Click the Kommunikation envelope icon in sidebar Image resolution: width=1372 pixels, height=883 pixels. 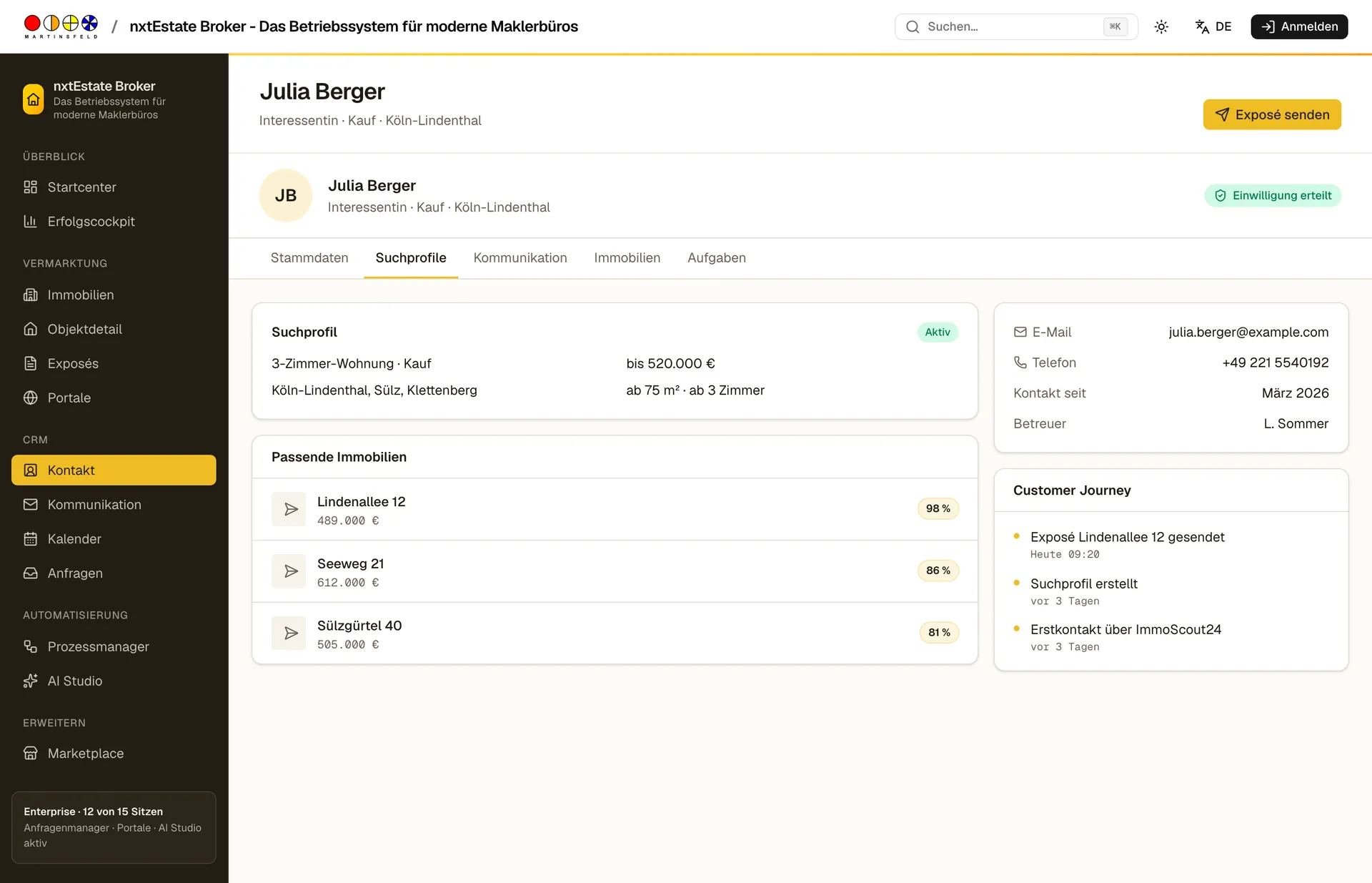31,505
